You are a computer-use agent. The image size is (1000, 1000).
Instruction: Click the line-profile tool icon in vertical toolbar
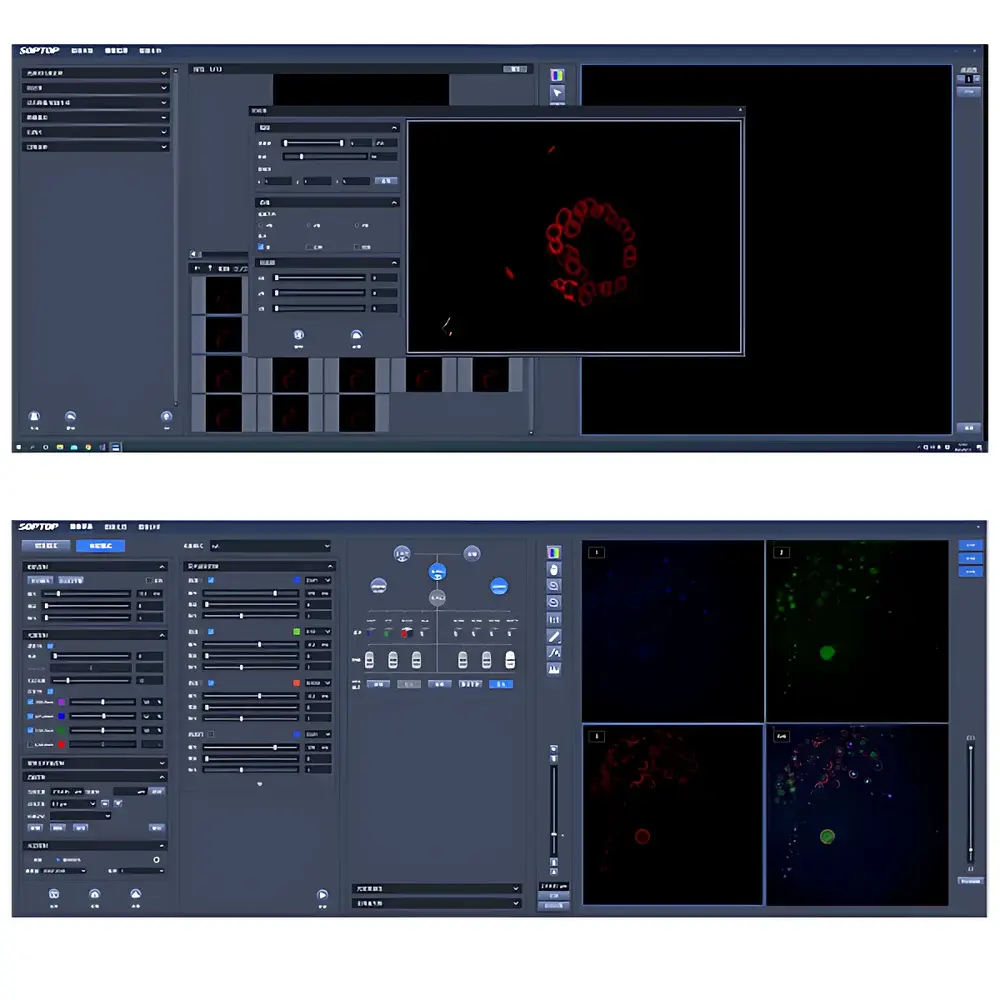[x=554, y=652]
